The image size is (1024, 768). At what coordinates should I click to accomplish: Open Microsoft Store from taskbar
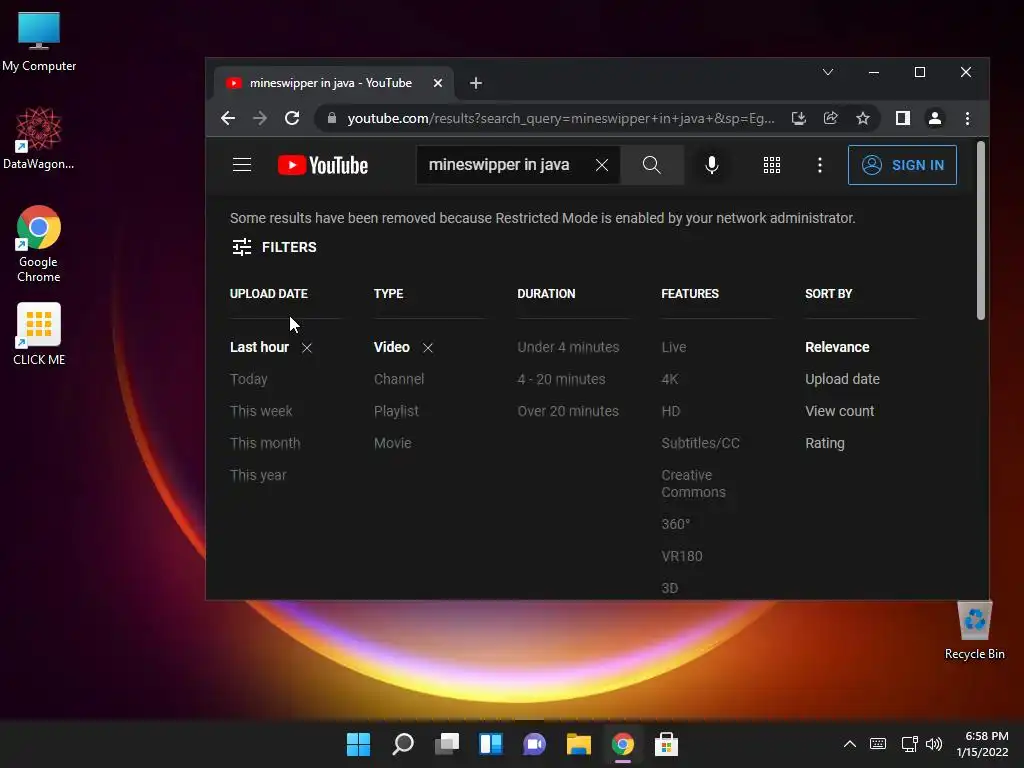point(666,744)
